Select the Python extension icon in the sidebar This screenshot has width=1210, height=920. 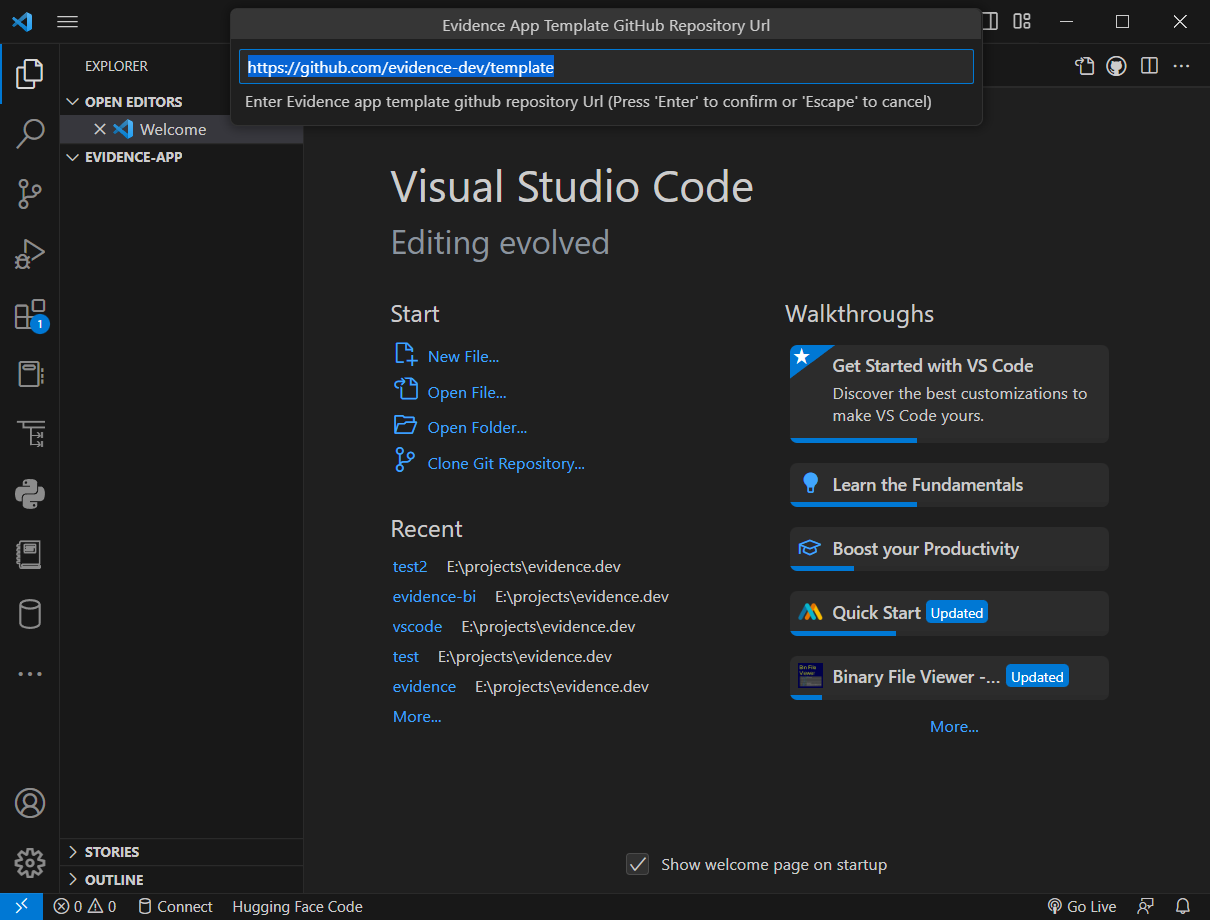pos(30,493)
